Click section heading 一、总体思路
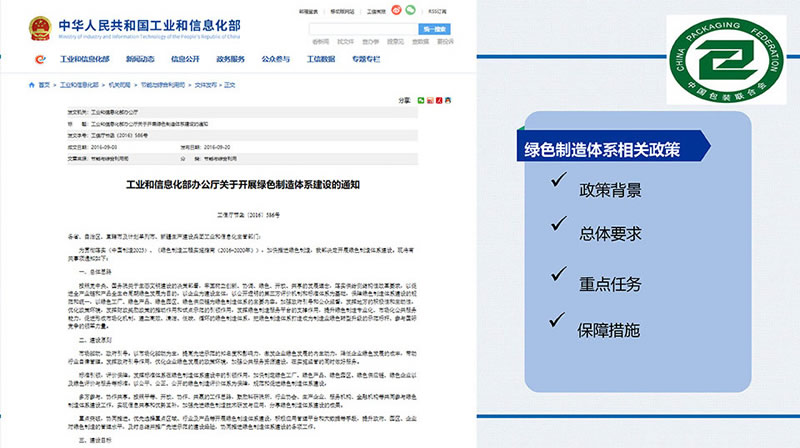Image resolution: width=800 pixels, height=448 pixels. point(95,272)
